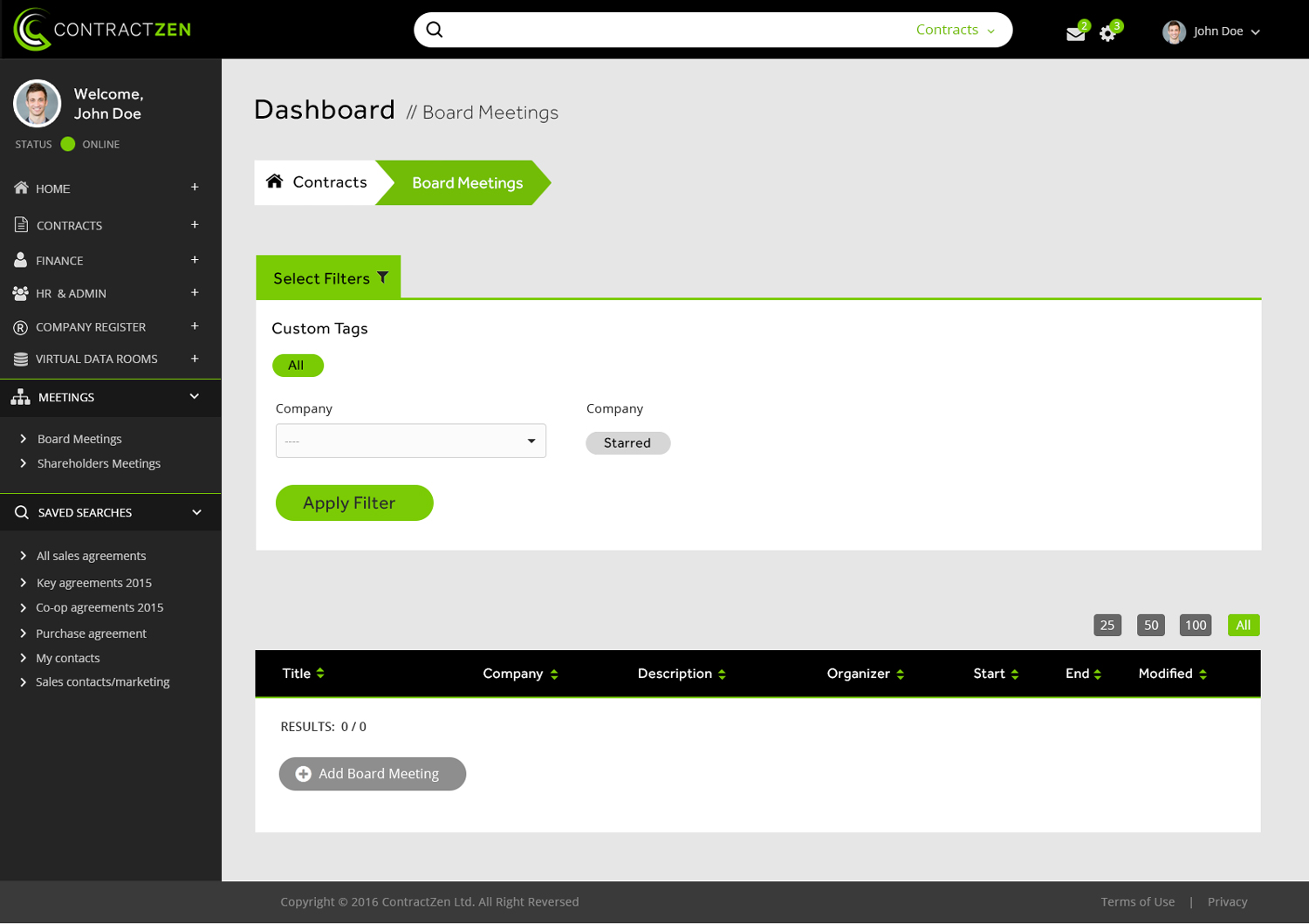This screenshot has height=924, width=1309.
Task: Click the Finance person icon
Action: pos(20,260)
